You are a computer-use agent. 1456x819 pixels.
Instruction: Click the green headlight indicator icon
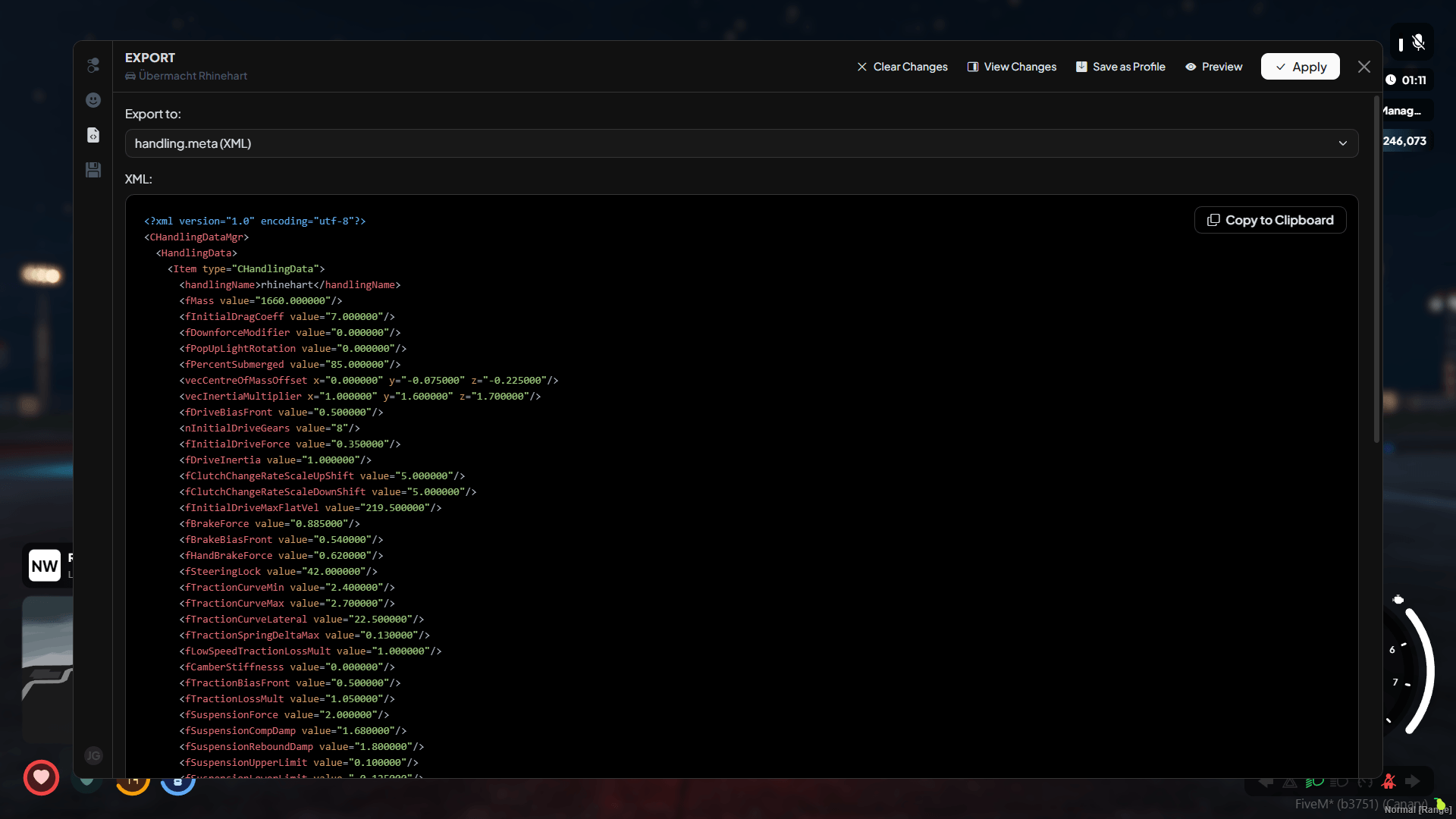[1314, 782]
